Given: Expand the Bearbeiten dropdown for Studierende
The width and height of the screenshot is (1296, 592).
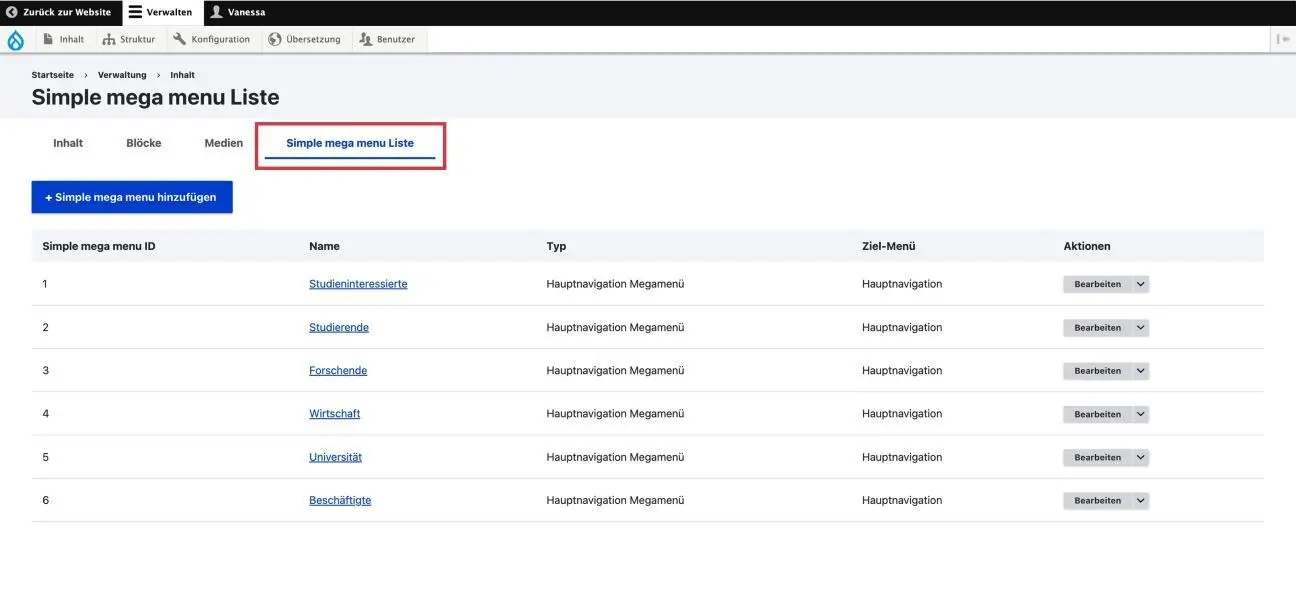Looking at the screenshot, I should [1139, 327].
